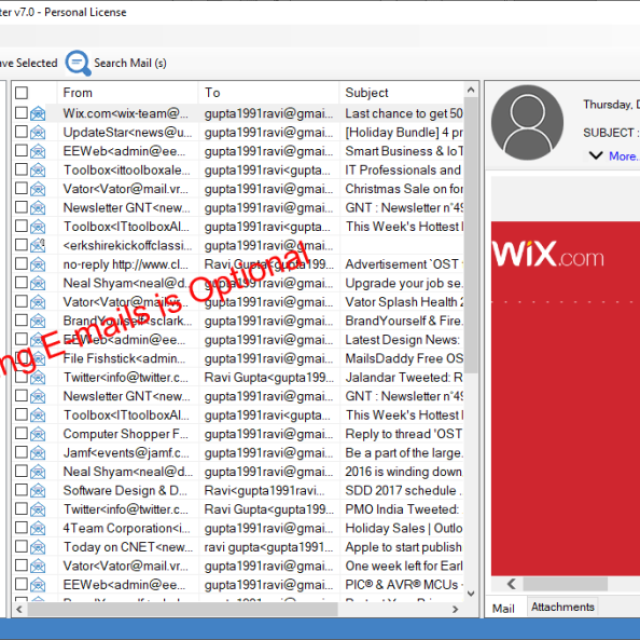Click envelope icon of One week left row
640x640 pixels.
[38, 566]
